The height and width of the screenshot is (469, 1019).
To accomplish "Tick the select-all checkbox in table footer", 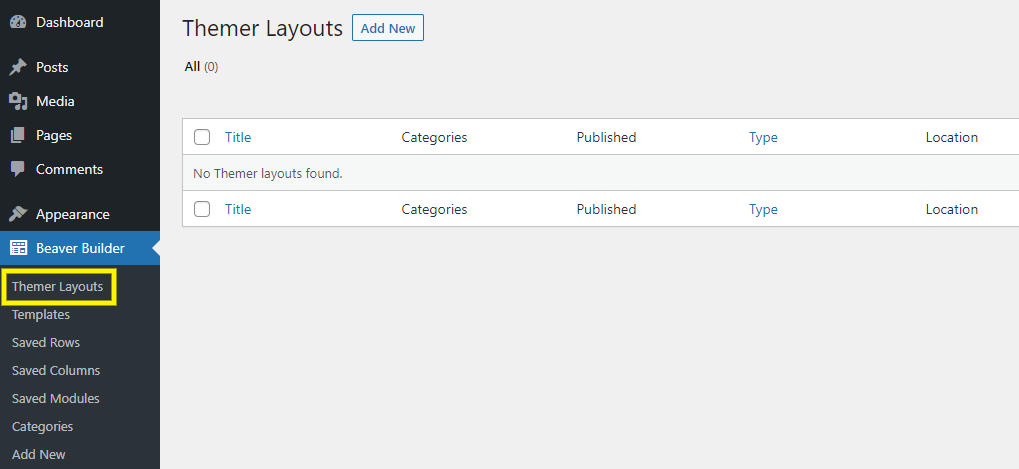I will click(202, 209).
